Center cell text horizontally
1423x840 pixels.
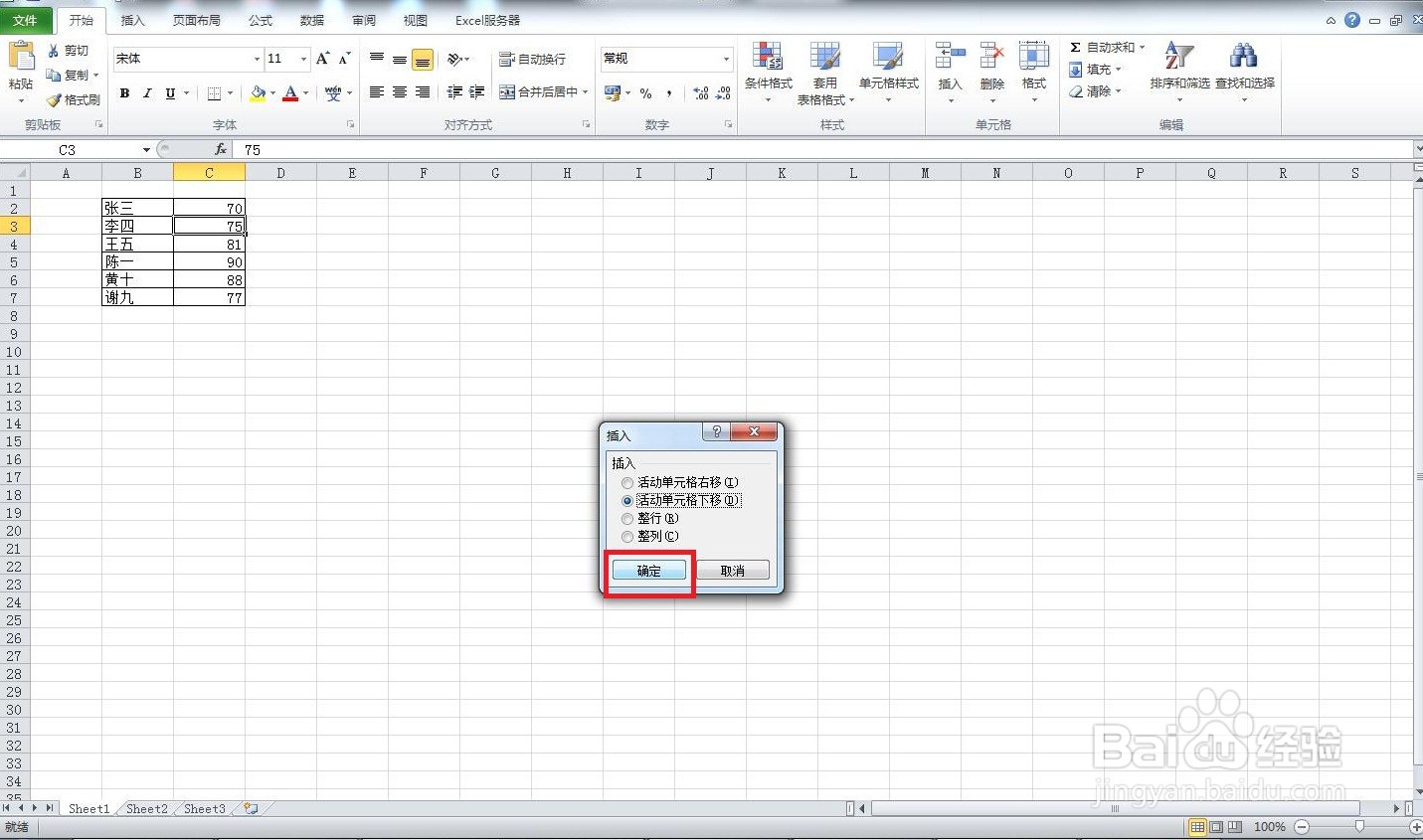(400, 92)
